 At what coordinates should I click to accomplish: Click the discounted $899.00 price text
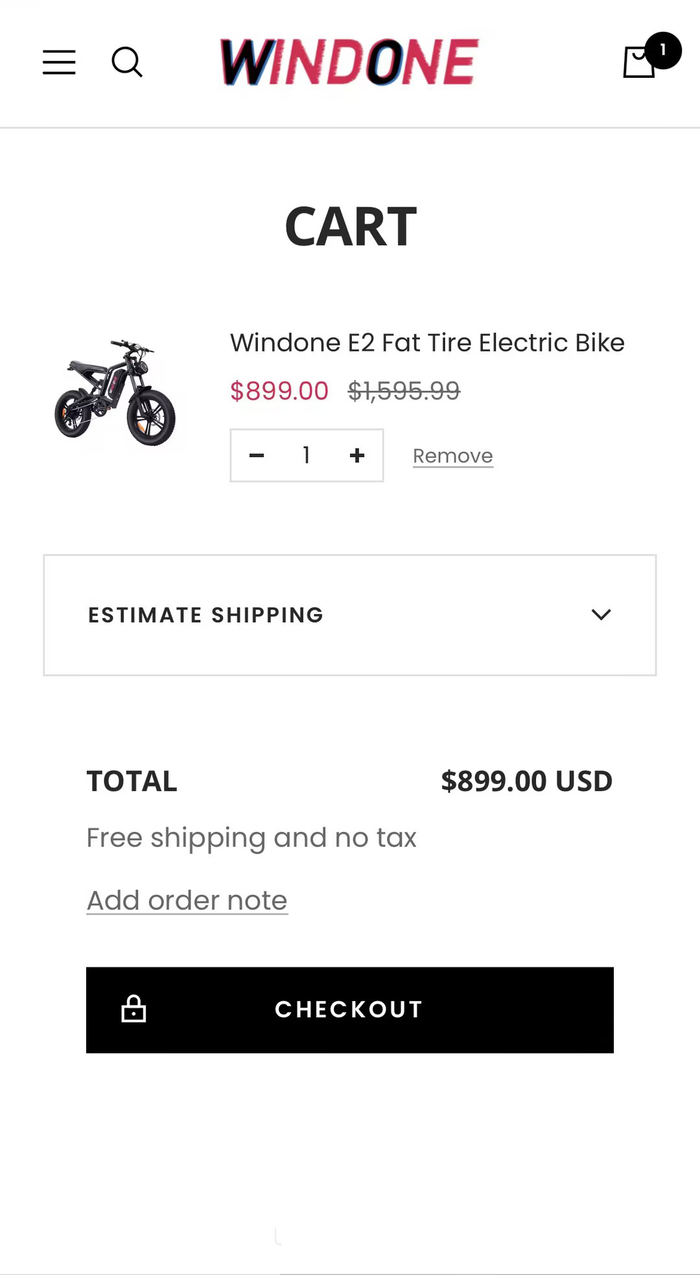pyautogui.click(x=279, y=391)
